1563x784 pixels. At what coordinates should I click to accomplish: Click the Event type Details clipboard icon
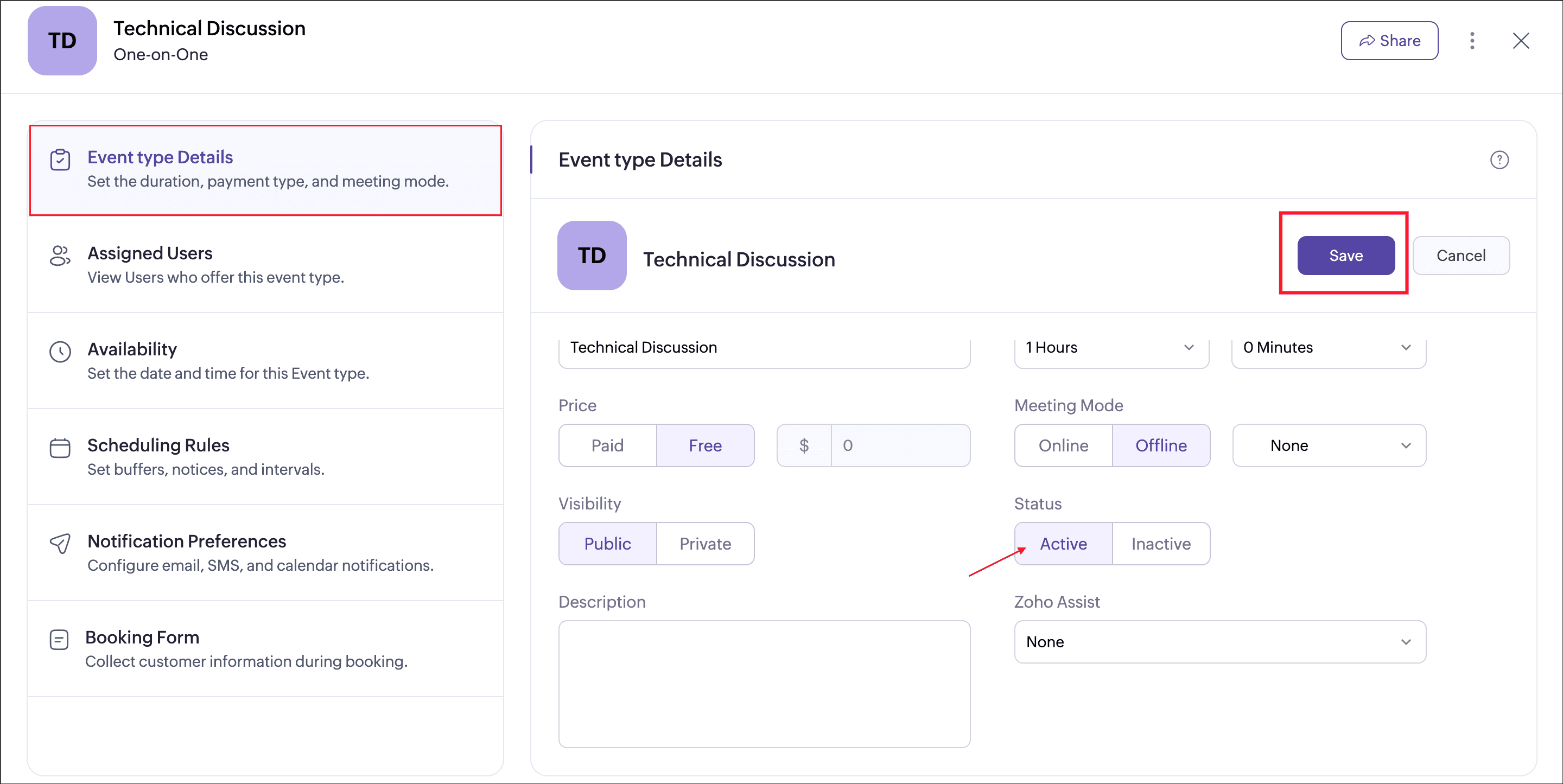[60, 160]
